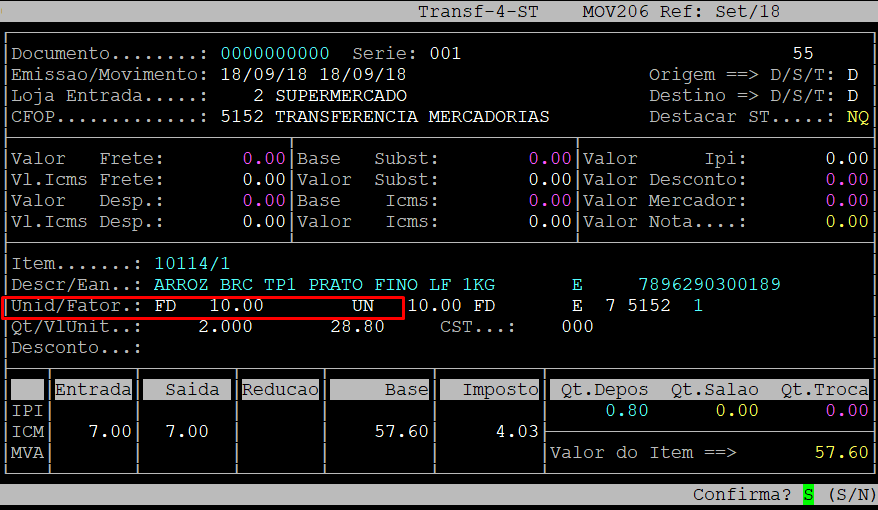Click the Valor Frete amount
The image size is (878, 510).
tap(264, 159)
